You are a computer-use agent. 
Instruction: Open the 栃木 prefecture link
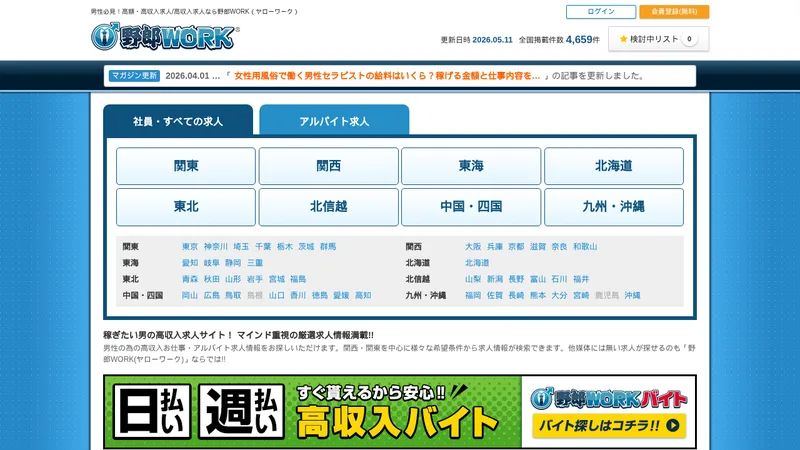[x=285, y=246]
